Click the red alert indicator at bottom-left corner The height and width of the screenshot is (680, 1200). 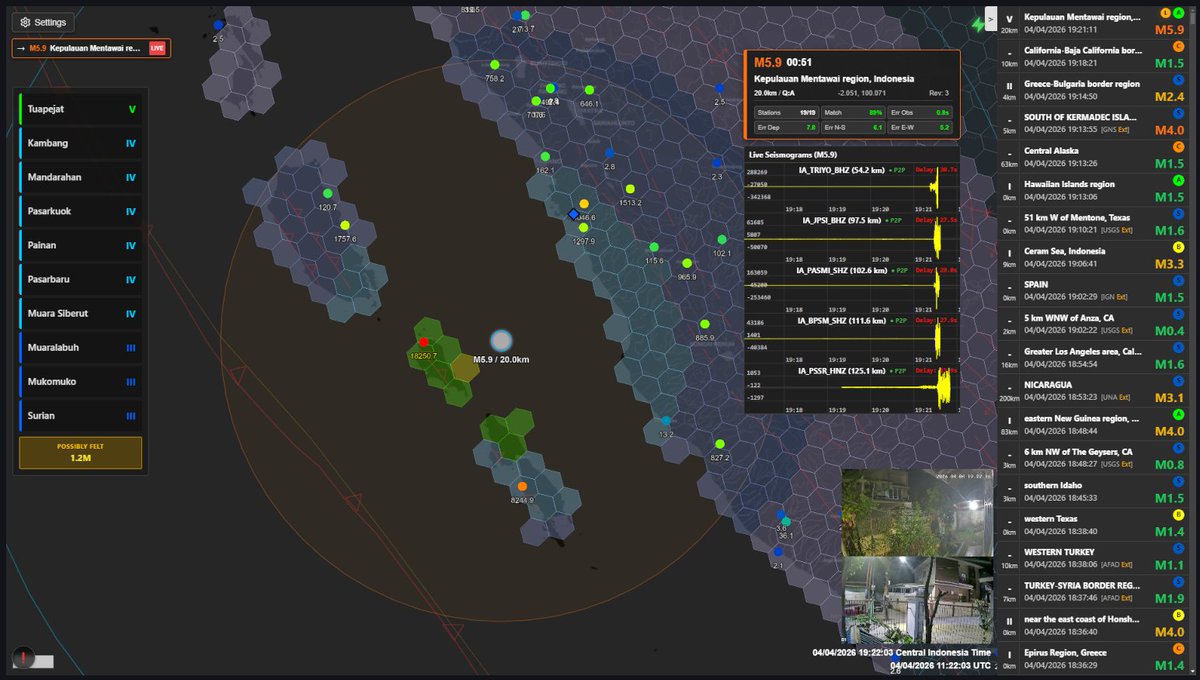coord(25,658)
